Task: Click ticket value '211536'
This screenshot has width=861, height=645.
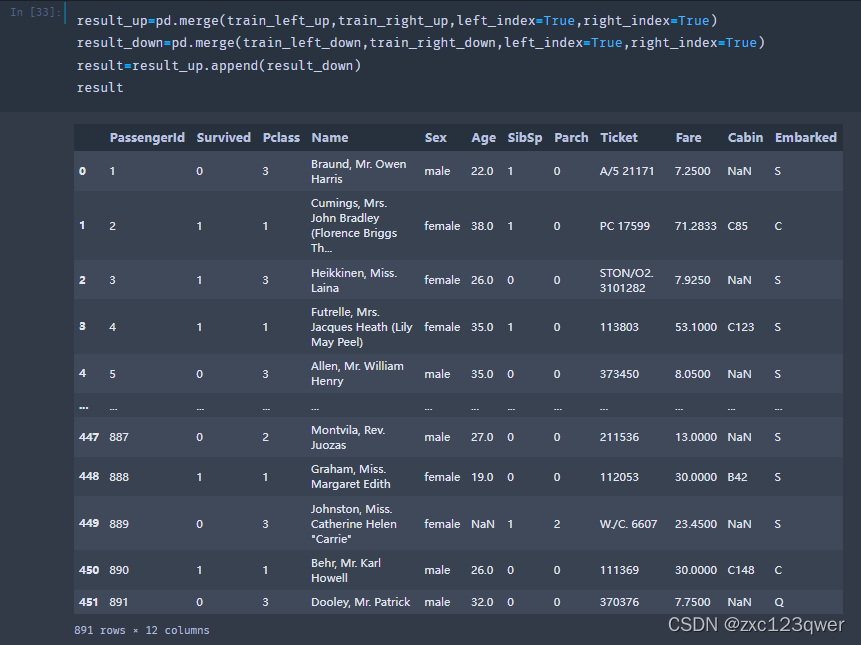Action: click(x=619, y=438)
